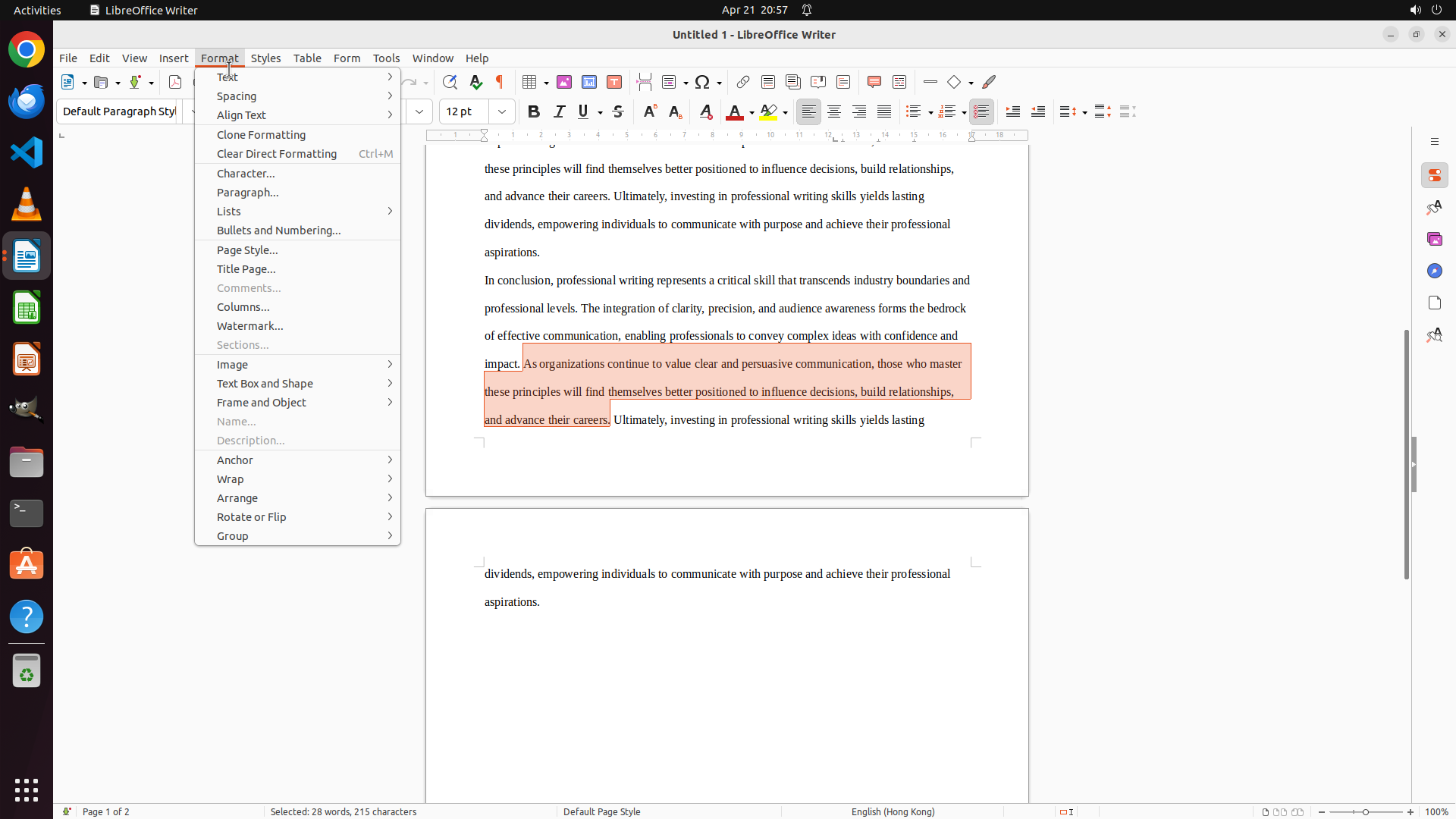Click the Insert Image toolbar icon
1456x819 pixels.
coord(563,82)
